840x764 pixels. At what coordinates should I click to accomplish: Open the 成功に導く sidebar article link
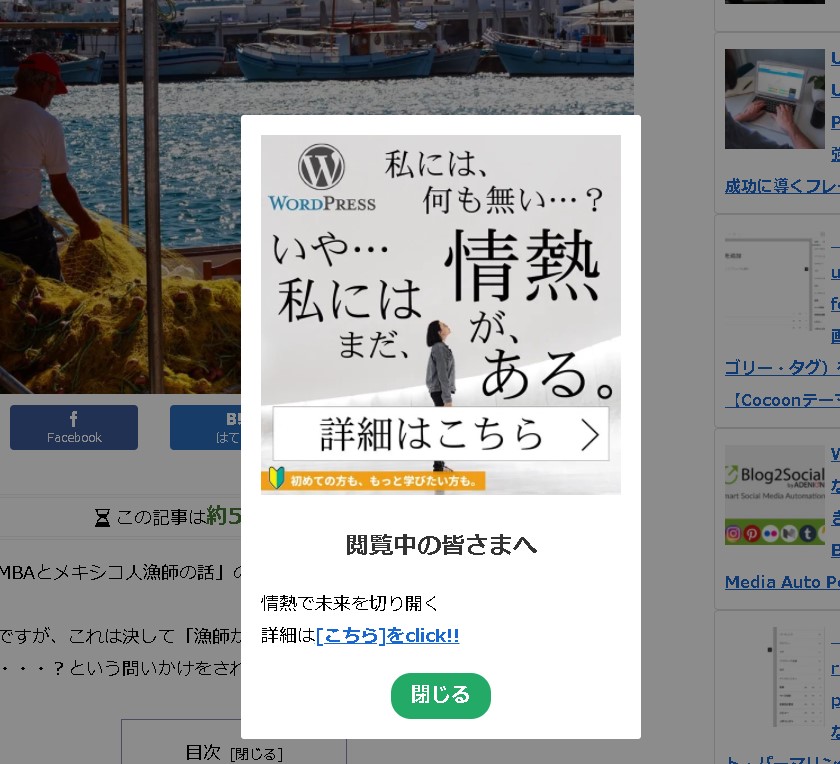click(782, 185)
